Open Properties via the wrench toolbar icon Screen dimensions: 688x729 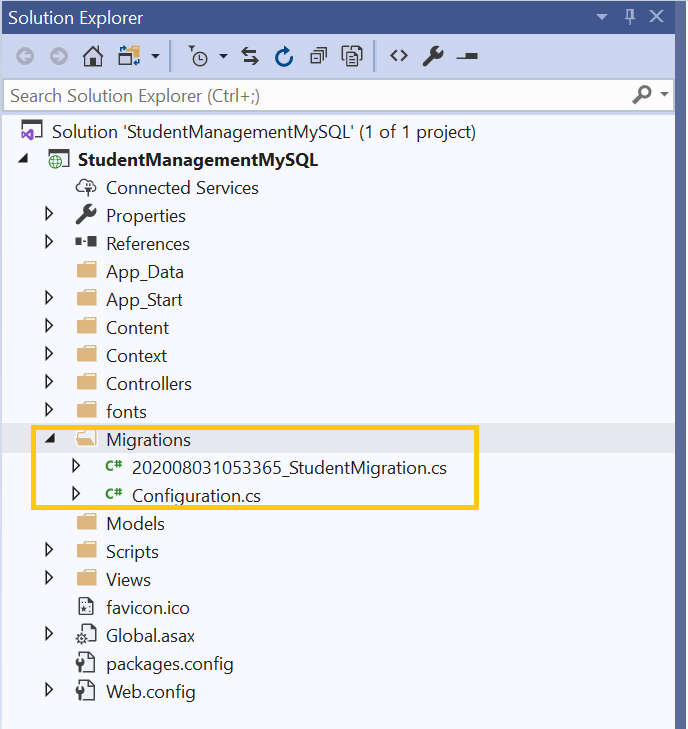click(432, 57)
